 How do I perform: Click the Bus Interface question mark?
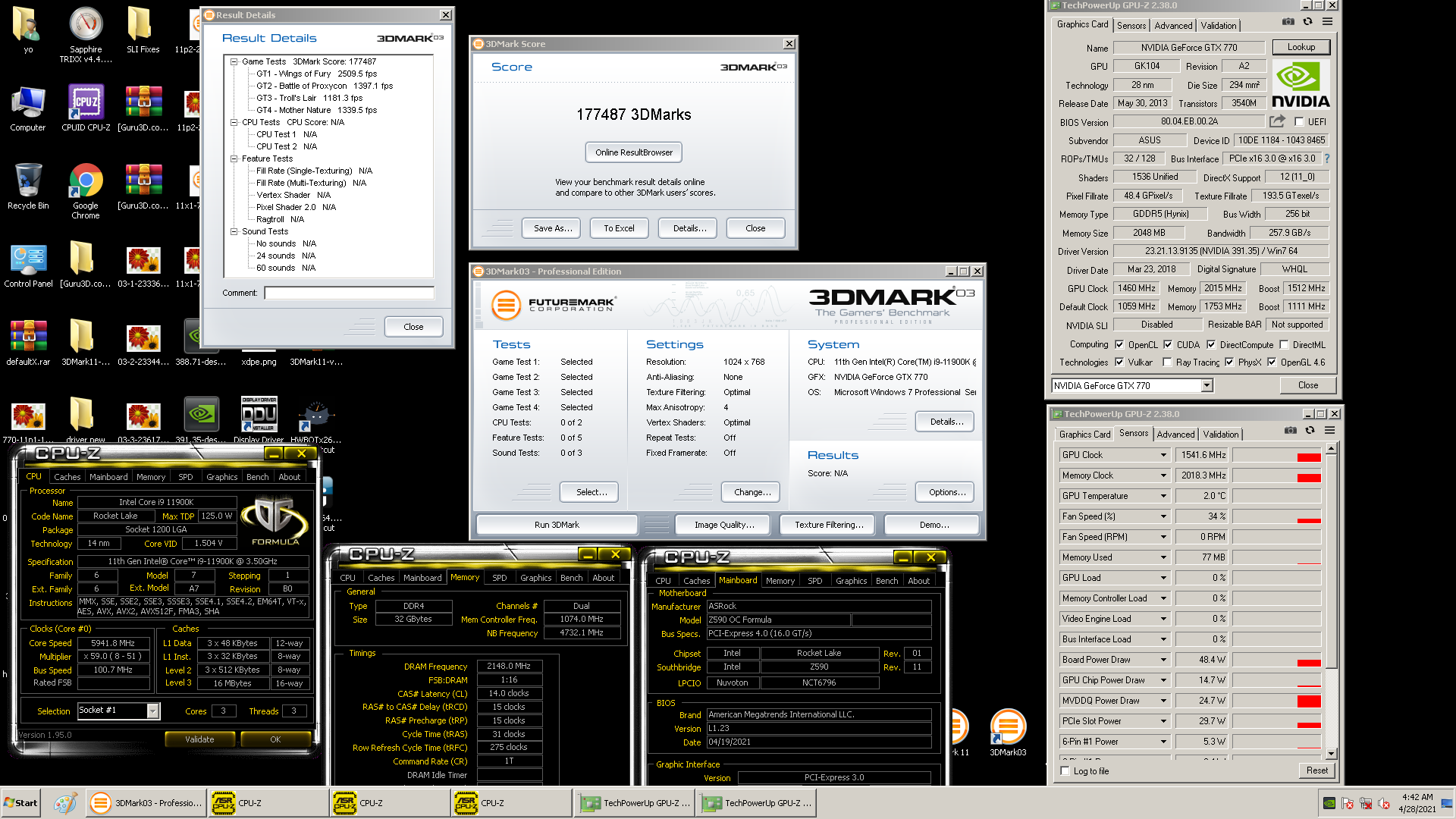coord(1327,158)
